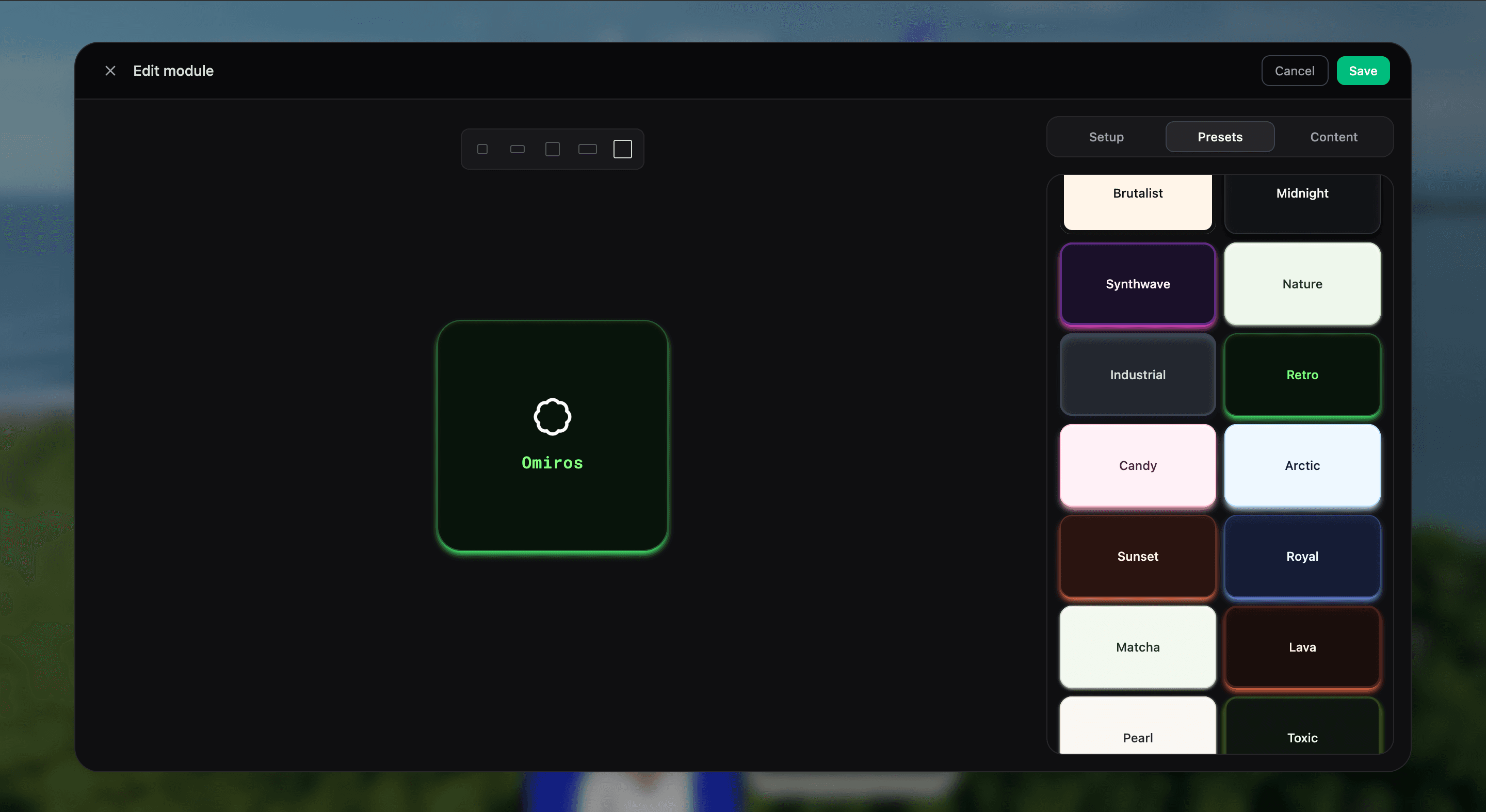Screen dimensions: 1486x812
Task: Cancel the module edits
Action: click(x=1295, y=71)
